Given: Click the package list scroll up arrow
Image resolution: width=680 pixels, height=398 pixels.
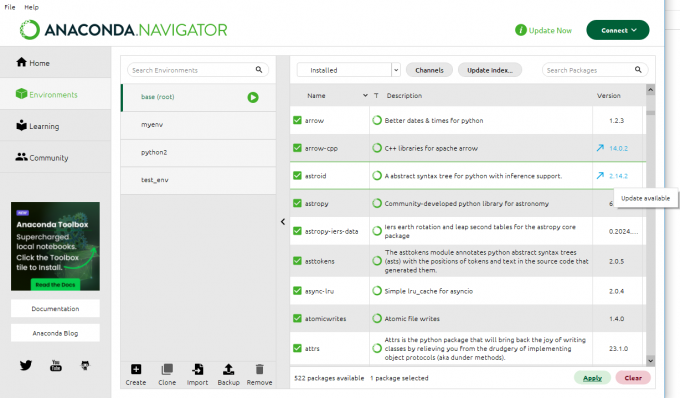Looking at the screenshot, I should point(650,90).
